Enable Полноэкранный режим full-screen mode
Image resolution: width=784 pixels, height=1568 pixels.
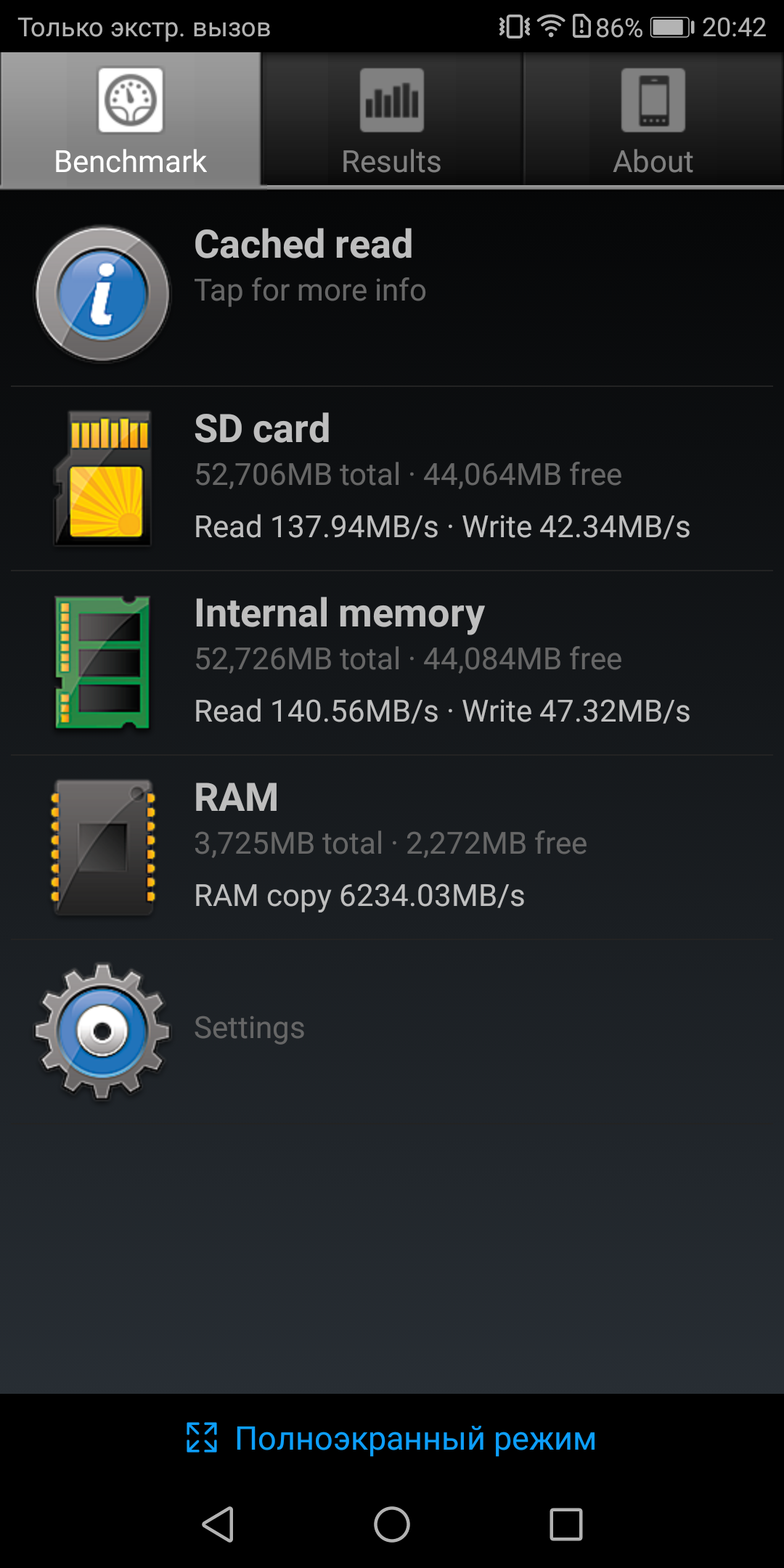click(x=392, y=1438)
